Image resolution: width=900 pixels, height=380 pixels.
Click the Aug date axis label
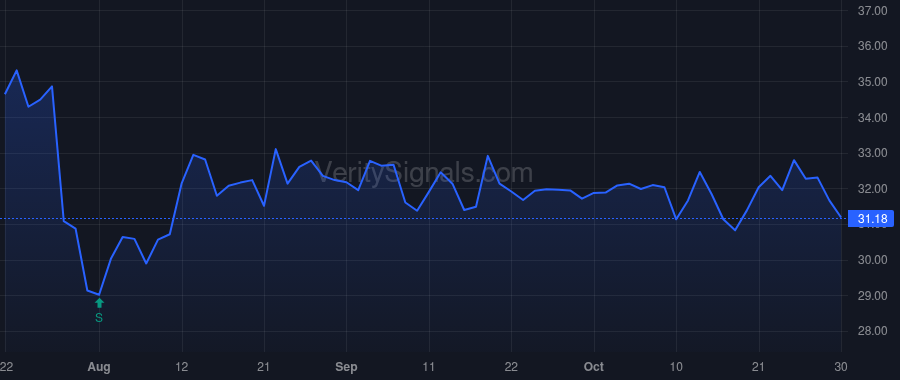(99, 367)
